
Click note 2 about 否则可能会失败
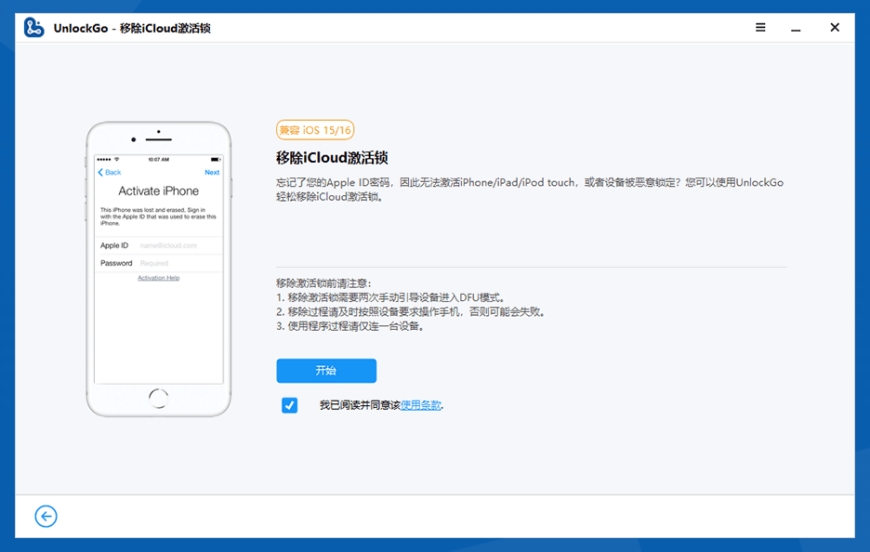(411, 312)
